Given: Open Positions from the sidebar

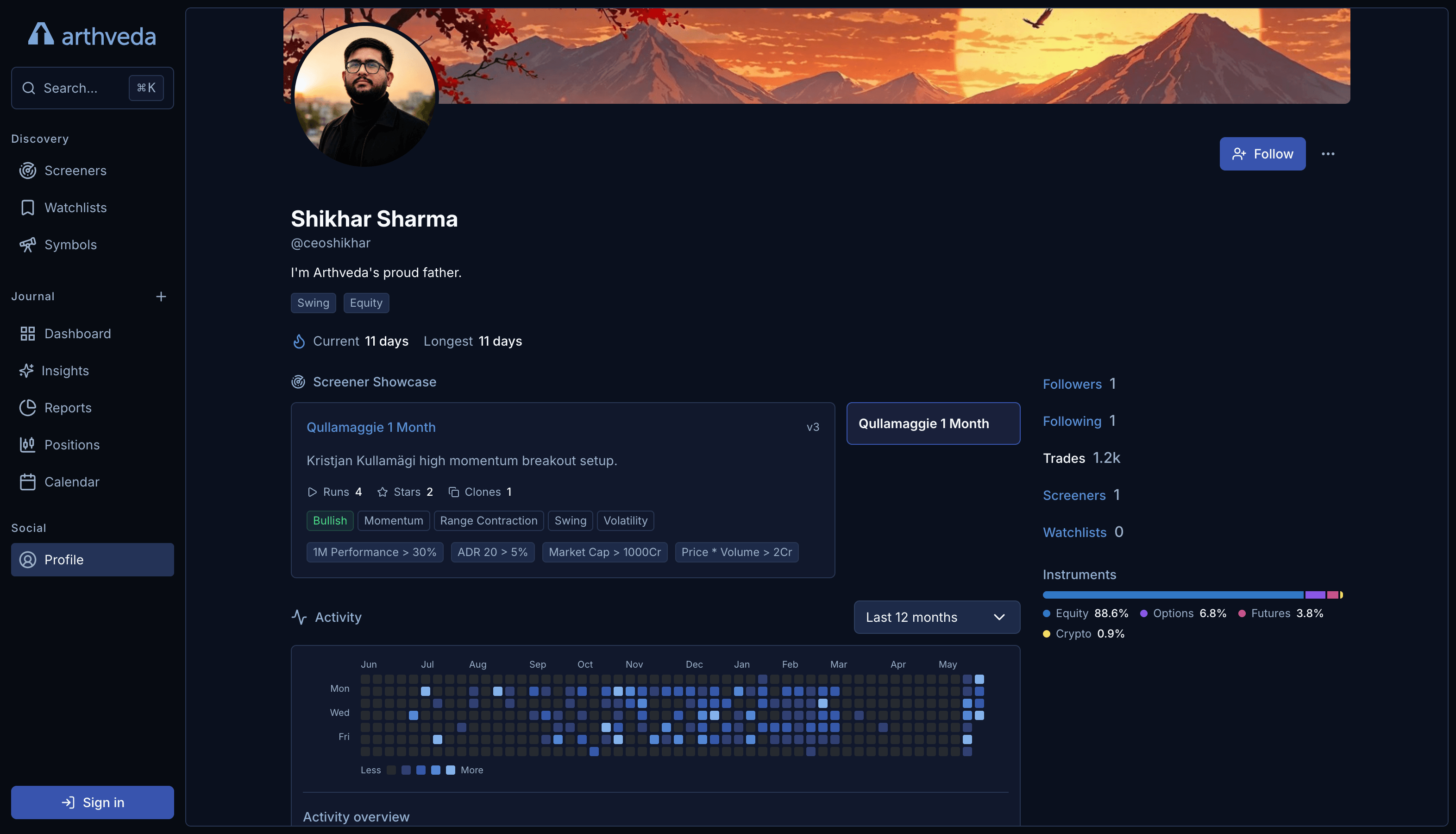Looking at the screenshot, I should (93, 444).
